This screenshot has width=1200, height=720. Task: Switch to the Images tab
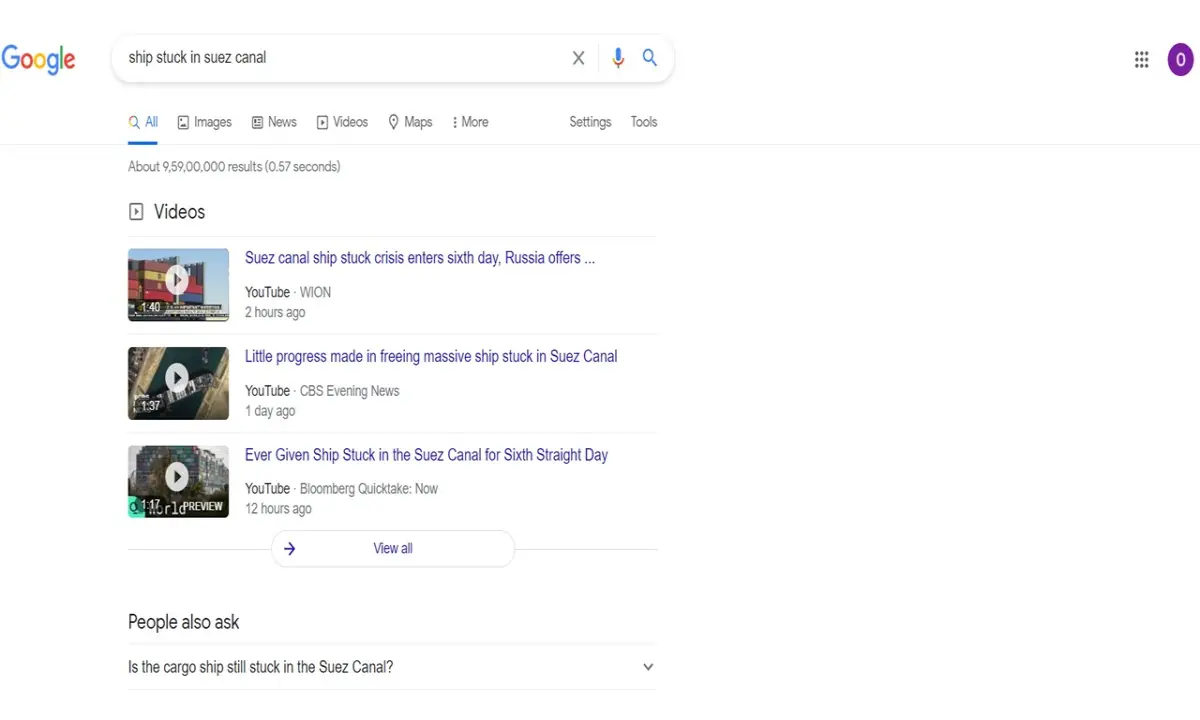tap(204, 122)
